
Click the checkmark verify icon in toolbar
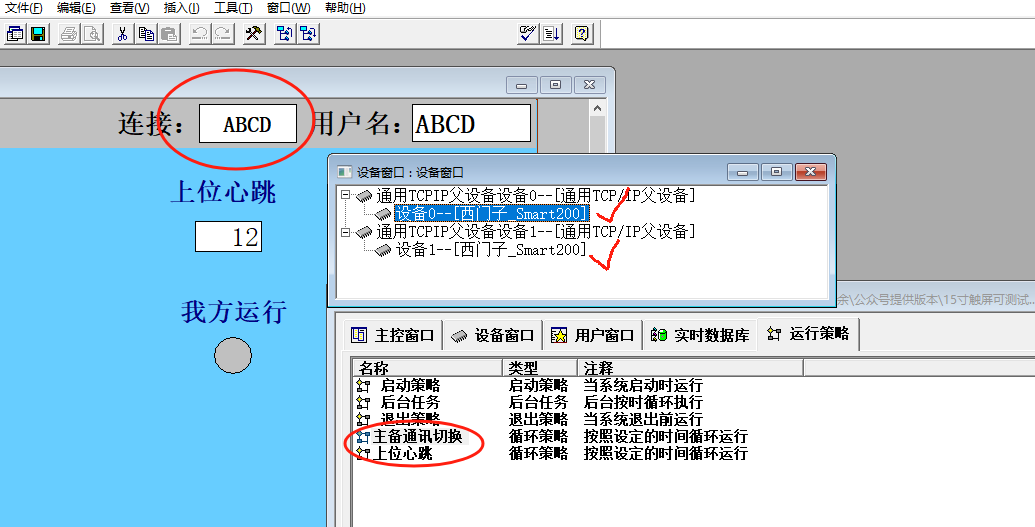tap(528, 34)
